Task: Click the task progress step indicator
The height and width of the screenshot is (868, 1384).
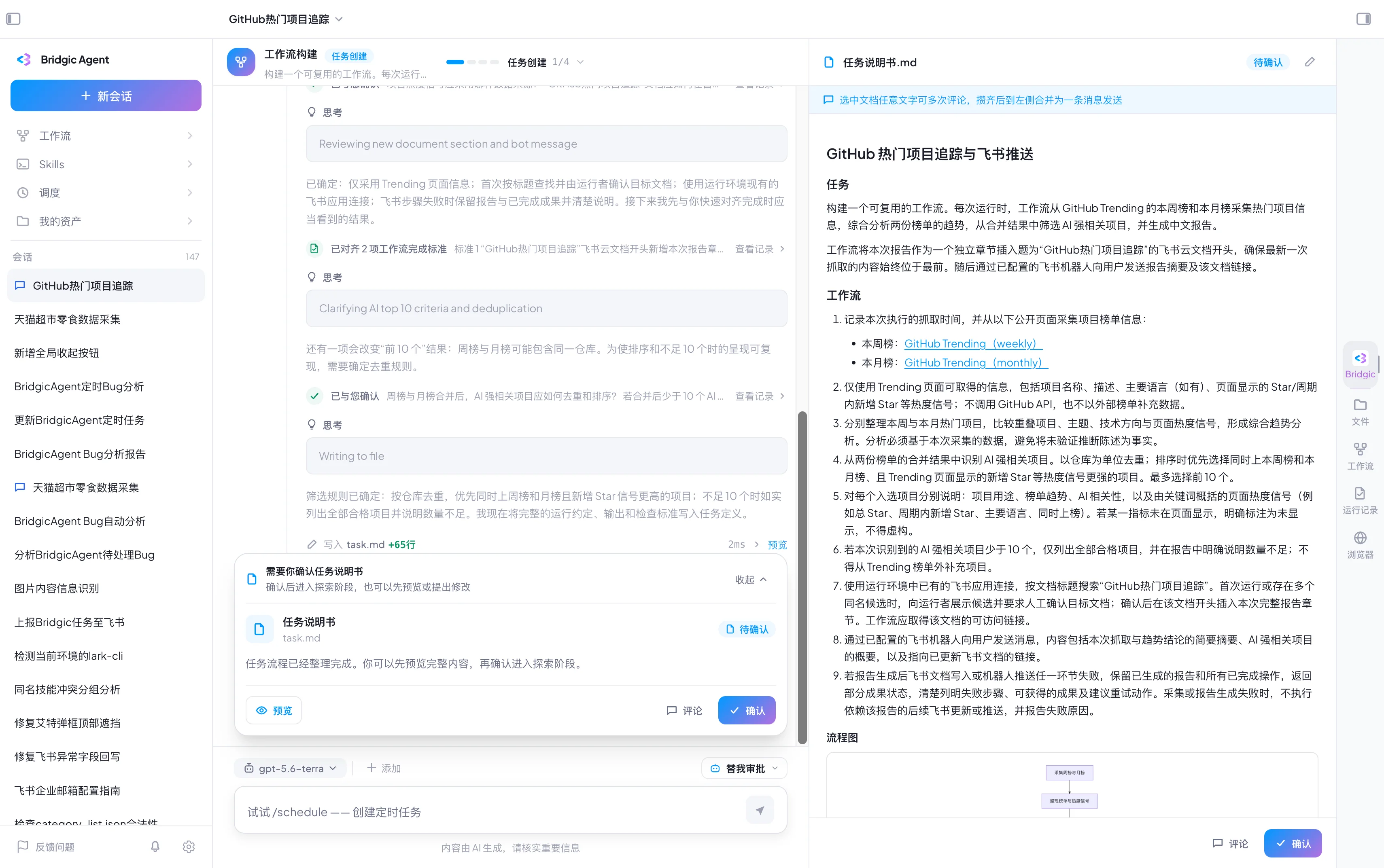Action: tap(472, 62)
